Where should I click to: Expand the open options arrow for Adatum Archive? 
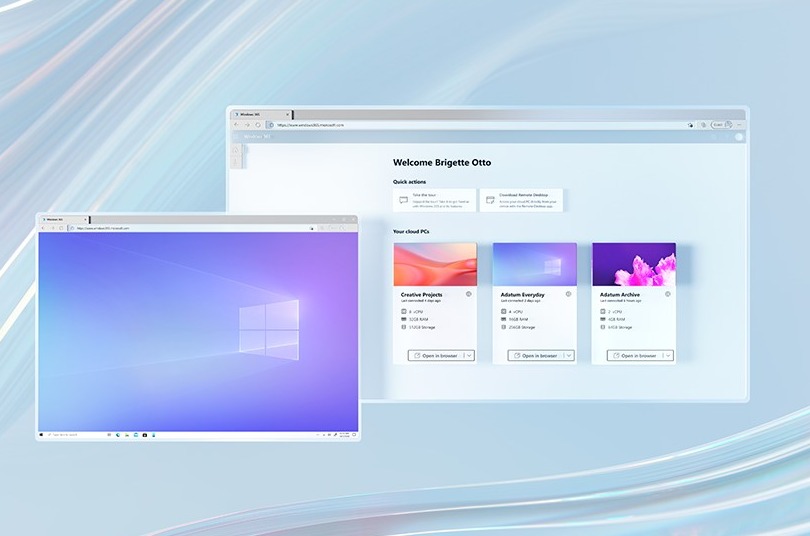[668, 356]
